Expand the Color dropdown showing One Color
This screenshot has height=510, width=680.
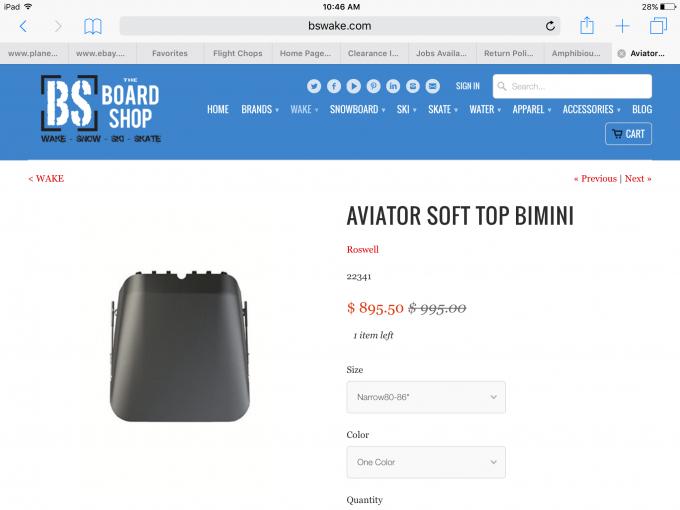(426, 462)
